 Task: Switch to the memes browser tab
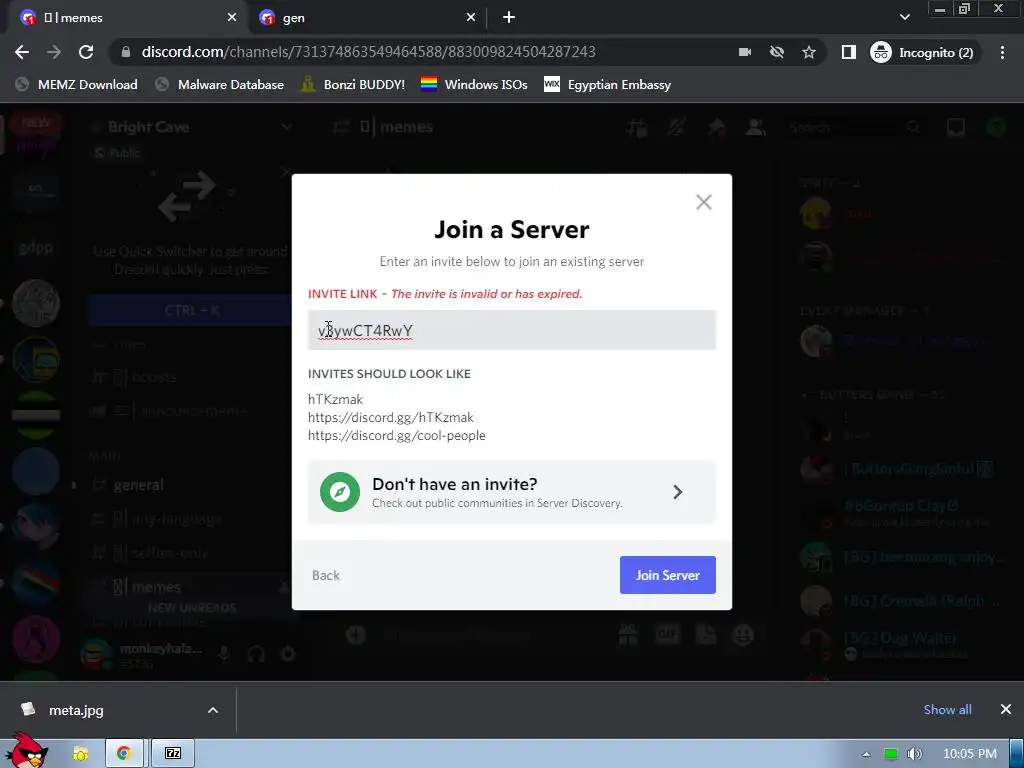[x=128, y=18]
